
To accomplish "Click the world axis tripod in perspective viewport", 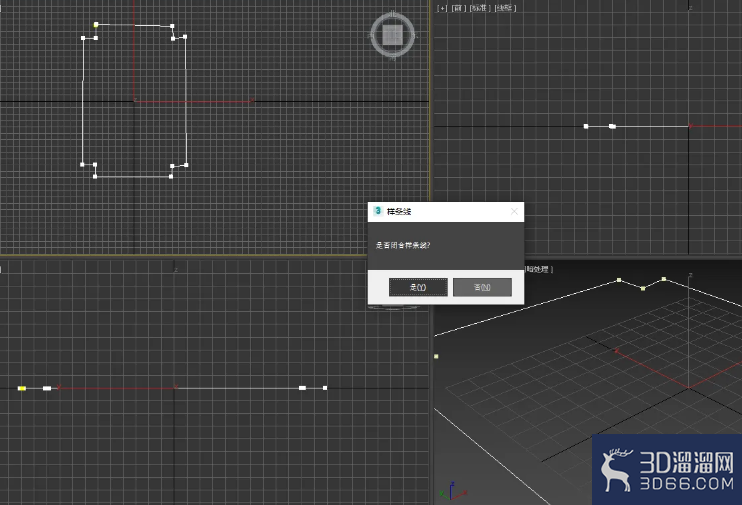I will pyautogui.click(x=452, y=492).
